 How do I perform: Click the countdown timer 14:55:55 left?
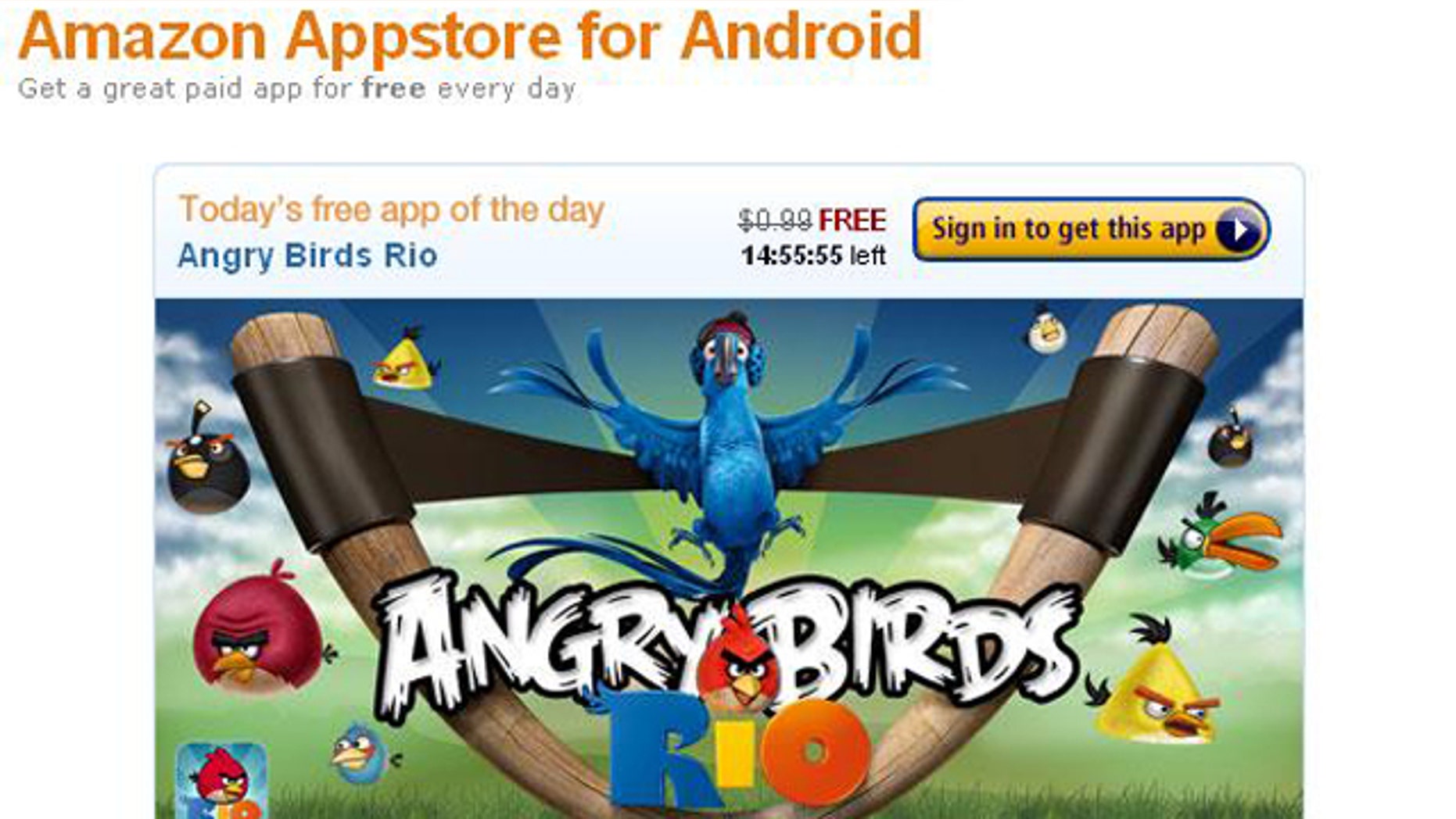click(813, 256)
